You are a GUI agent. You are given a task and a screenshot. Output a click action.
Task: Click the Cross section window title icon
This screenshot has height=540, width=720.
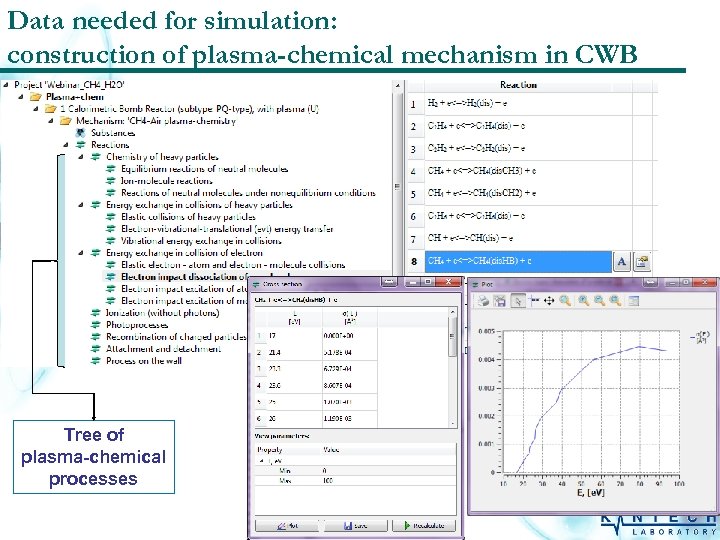point(256,284)
